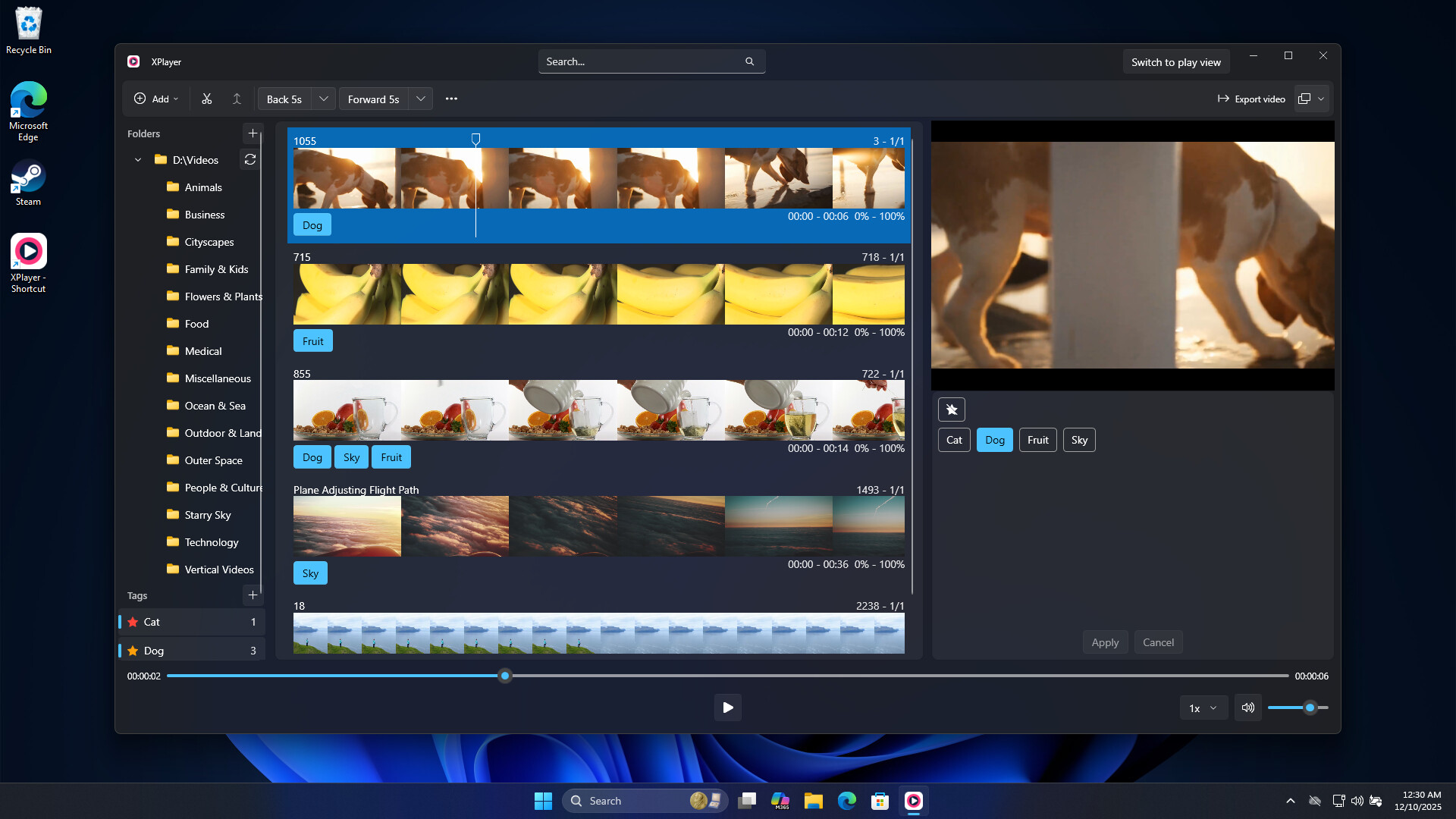The height and width of the screenshot is (819, 1456).
Task: Collapse the D:\Videos folder tree
Action: coord(138,159)
